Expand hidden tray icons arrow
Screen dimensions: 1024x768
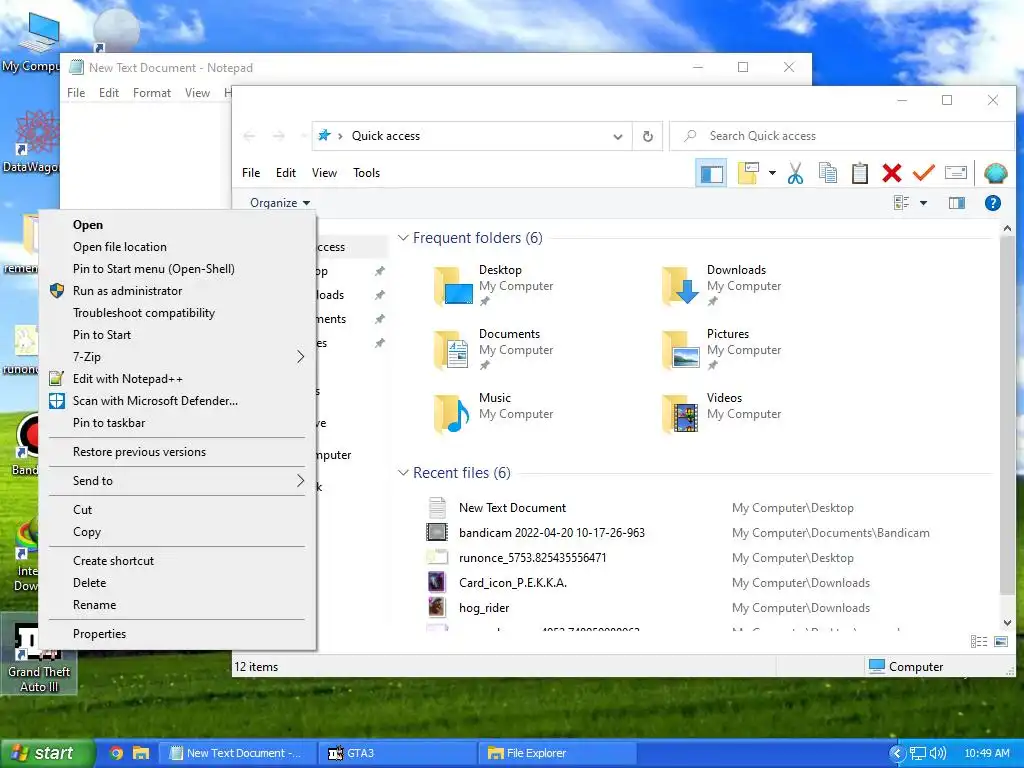(897, 754)
